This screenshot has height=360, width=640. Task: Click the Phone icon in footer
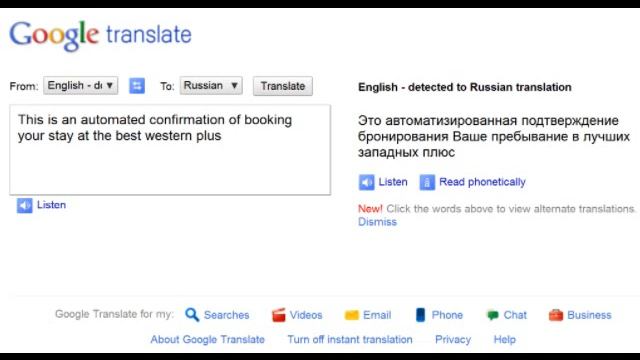click(x=420, y=315)
